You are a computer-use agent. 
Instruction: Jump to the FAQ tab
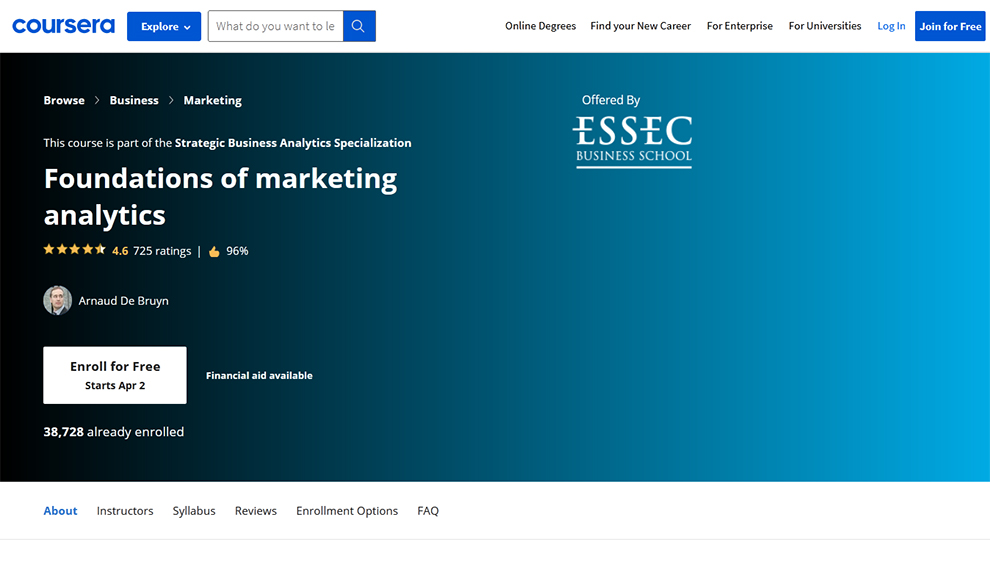pyautogui.click(x=427, y=510)
